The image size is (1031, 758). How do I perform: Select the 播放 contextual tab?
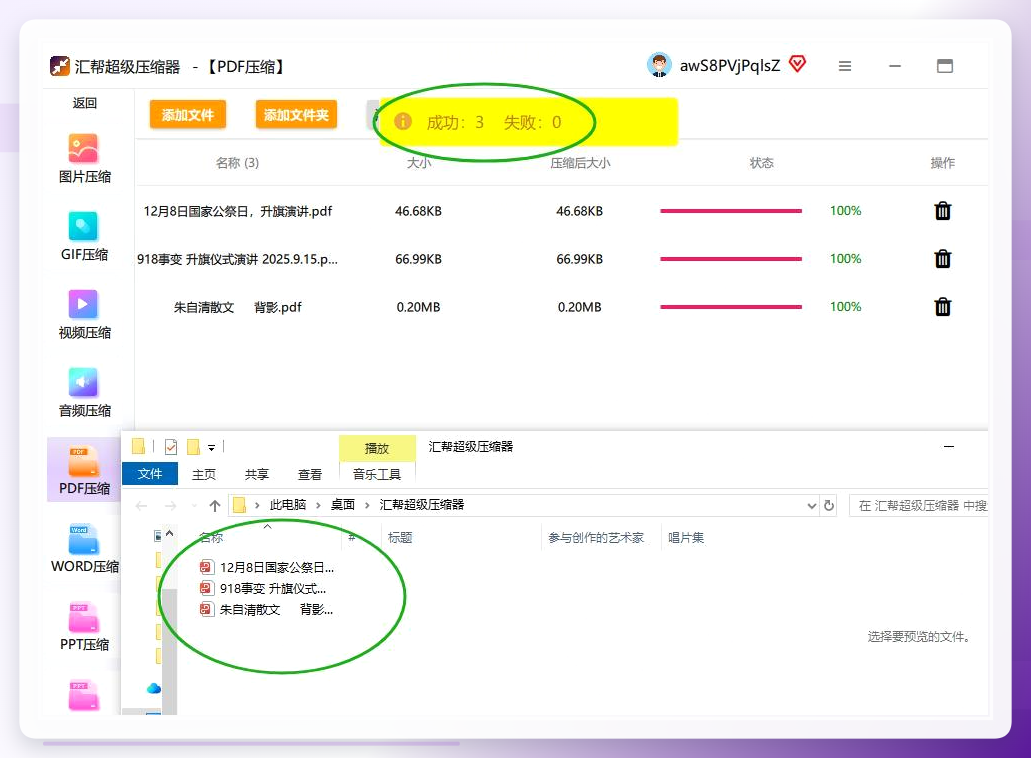377,448
